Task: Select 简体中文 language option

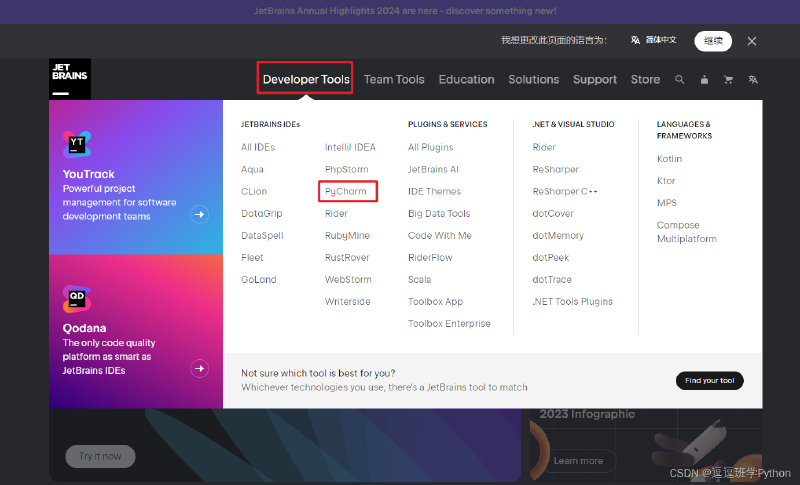Action: (x=654, y=40)
